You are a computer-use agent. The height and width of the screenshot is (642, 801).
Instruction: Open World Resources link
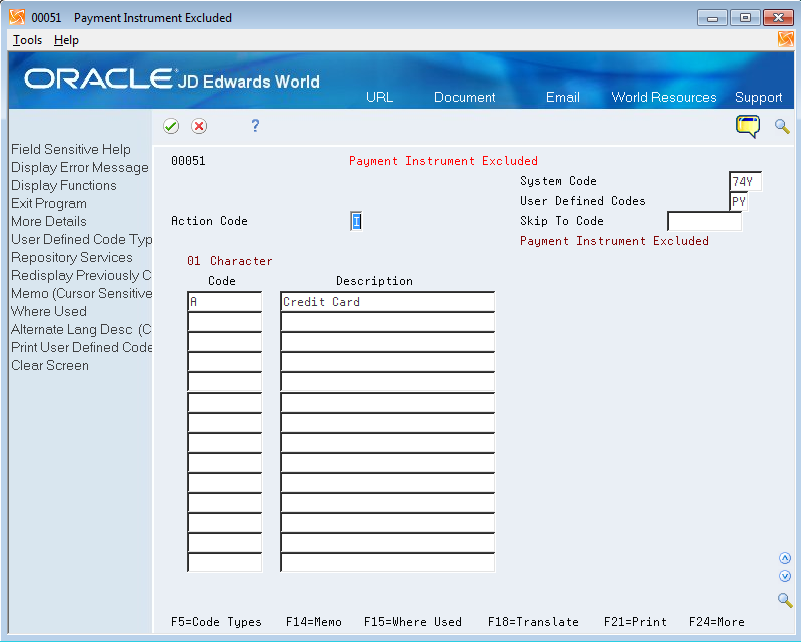coord(664,97)
